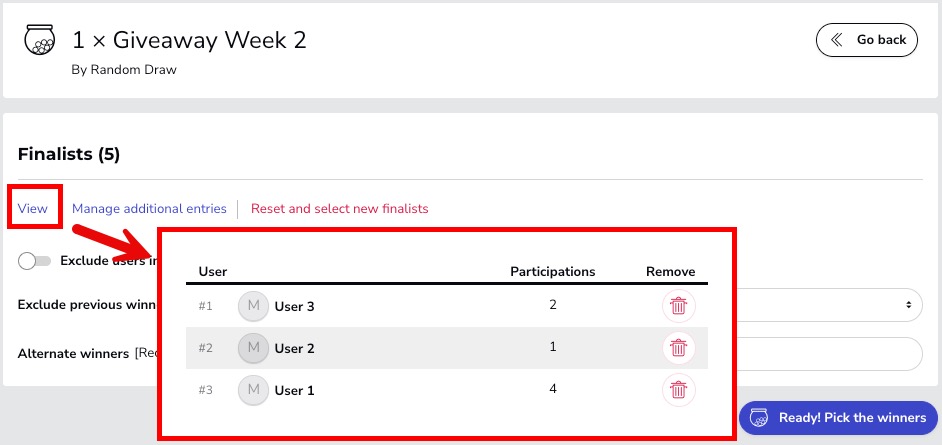
Task: Click the giveaway bowl icon in the header
Action: (39, 40)
